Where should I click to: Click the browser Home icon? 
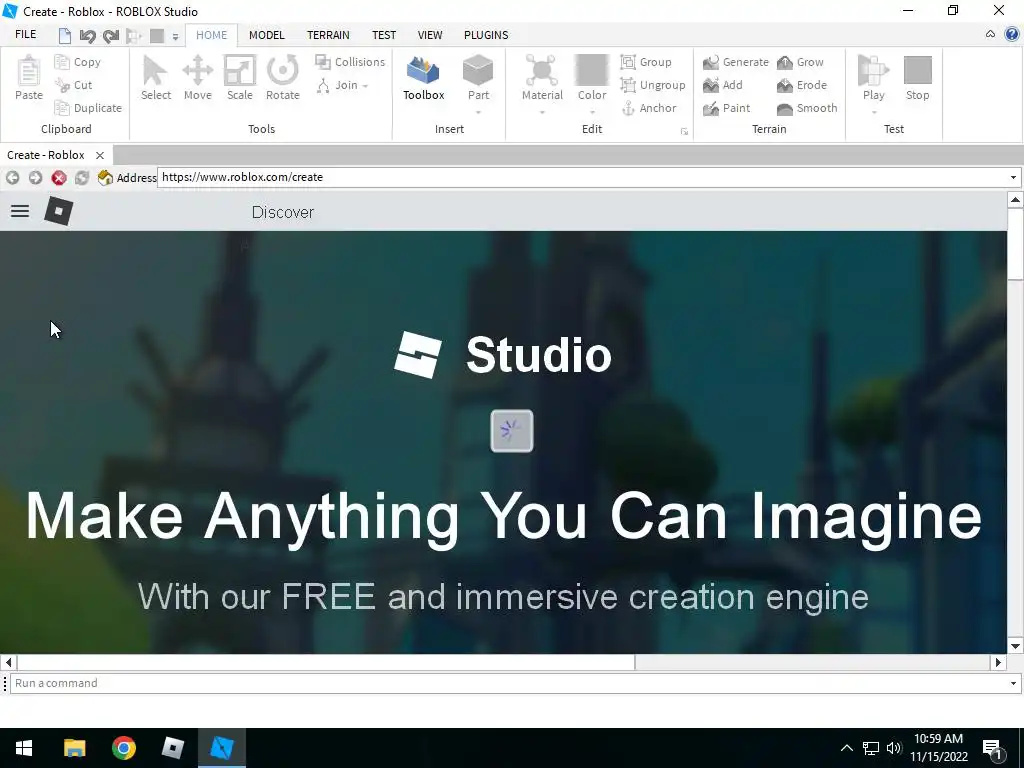pyautogui.click(x=105, y=178)
